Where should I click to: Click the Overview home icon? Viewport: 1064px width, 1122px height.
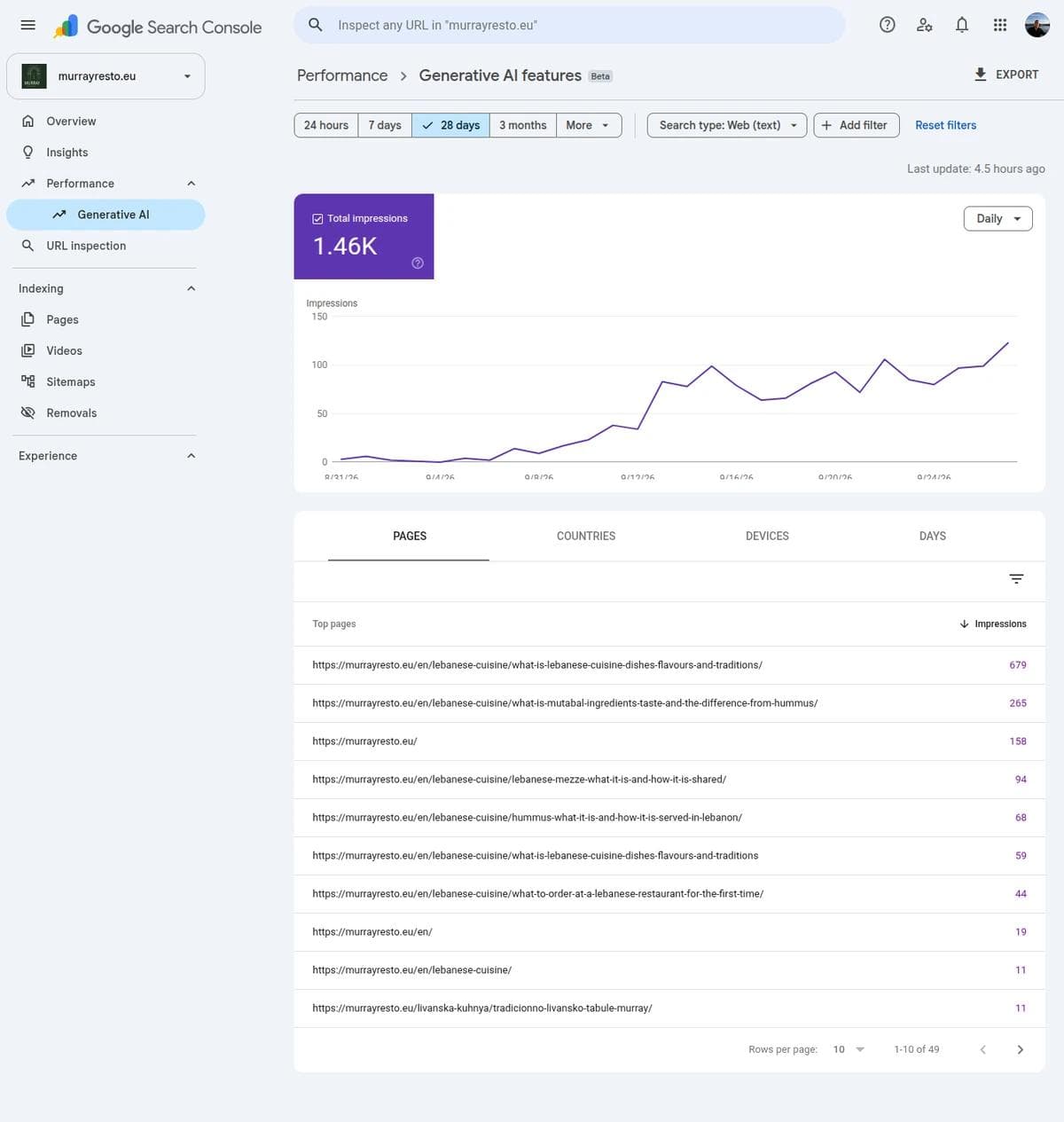[28, 121]
